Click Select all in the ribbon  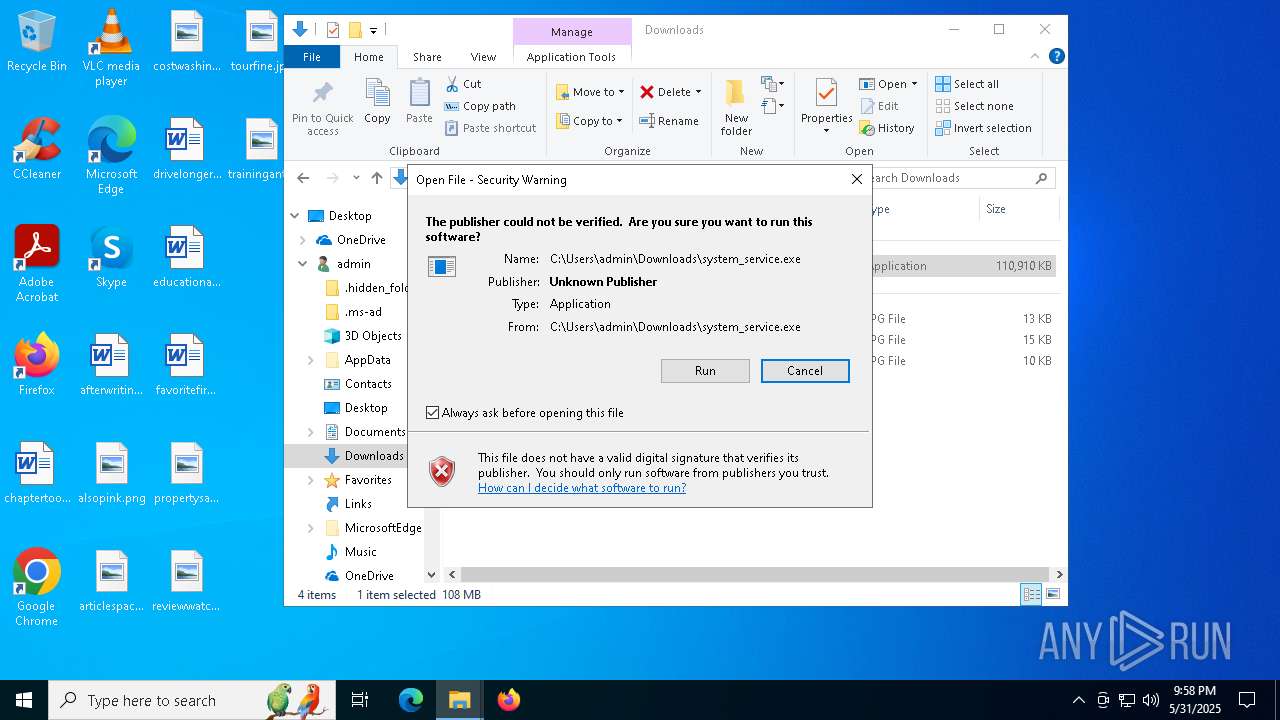pos(967,84)
